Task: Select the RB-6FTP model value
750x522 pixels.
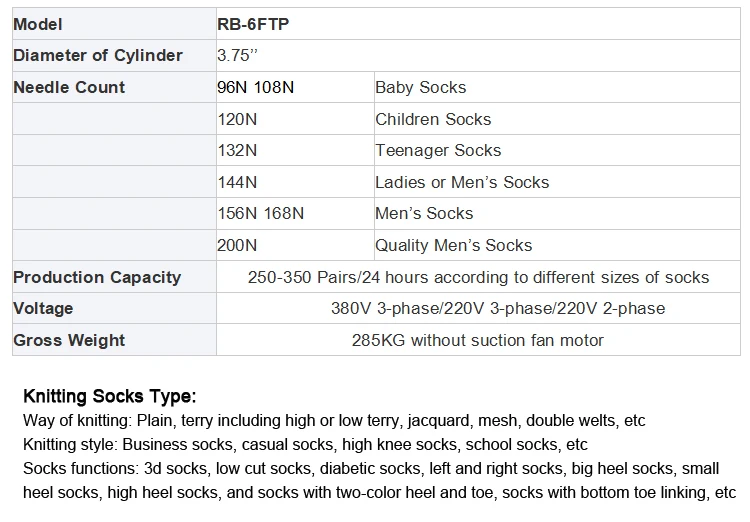Action: pos(253,24)
